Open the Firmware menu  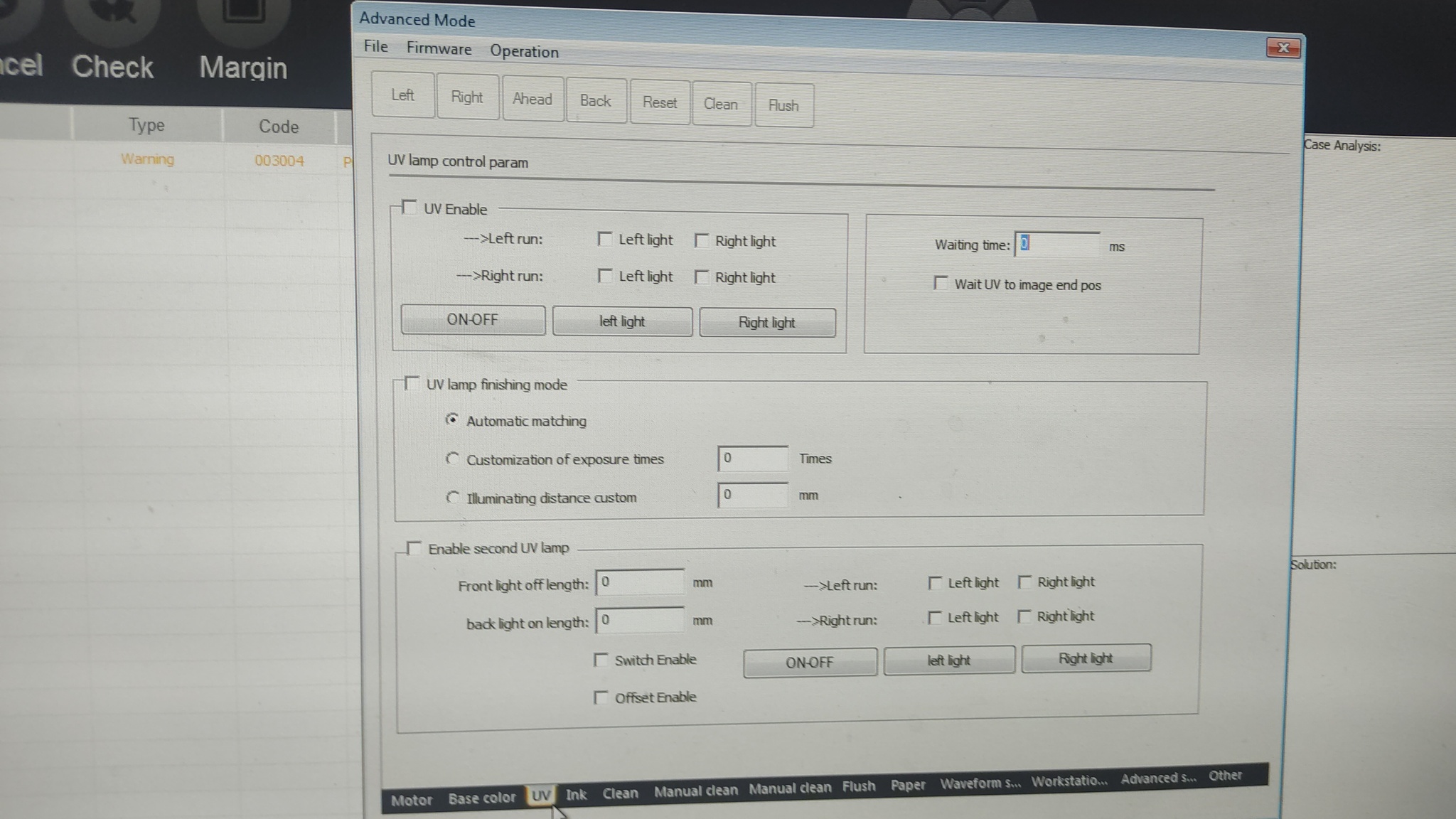[439, 49]
